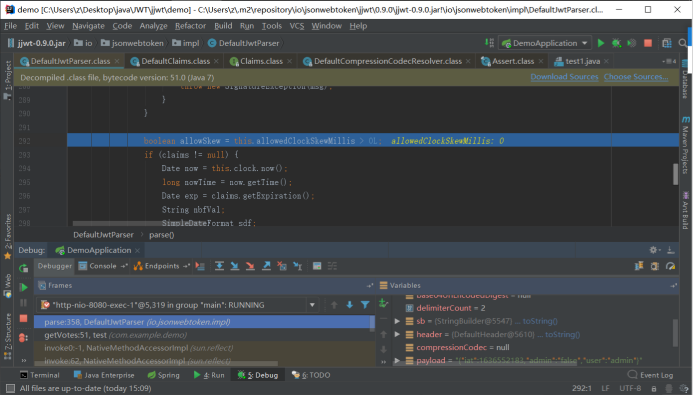
Task: Stop the application with top red square
Action: coord(648,43)
